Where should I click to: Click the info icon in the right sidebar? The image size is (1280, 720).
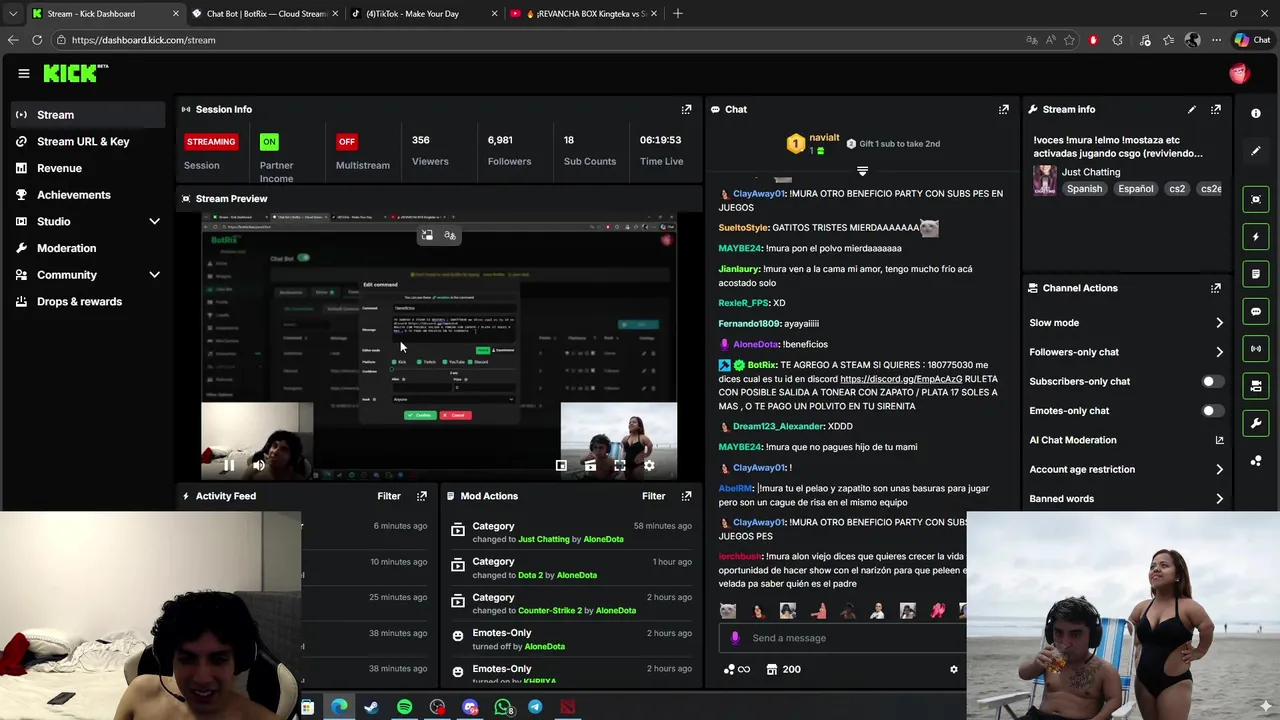[1256, 113]
